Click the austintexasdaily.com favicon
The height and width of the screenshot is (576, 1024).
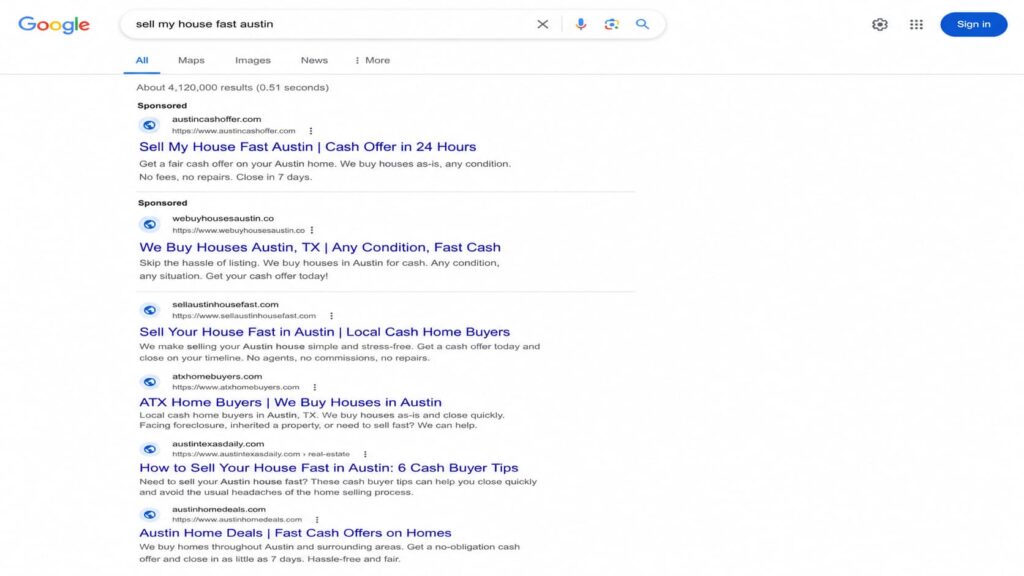click(150, 449)
